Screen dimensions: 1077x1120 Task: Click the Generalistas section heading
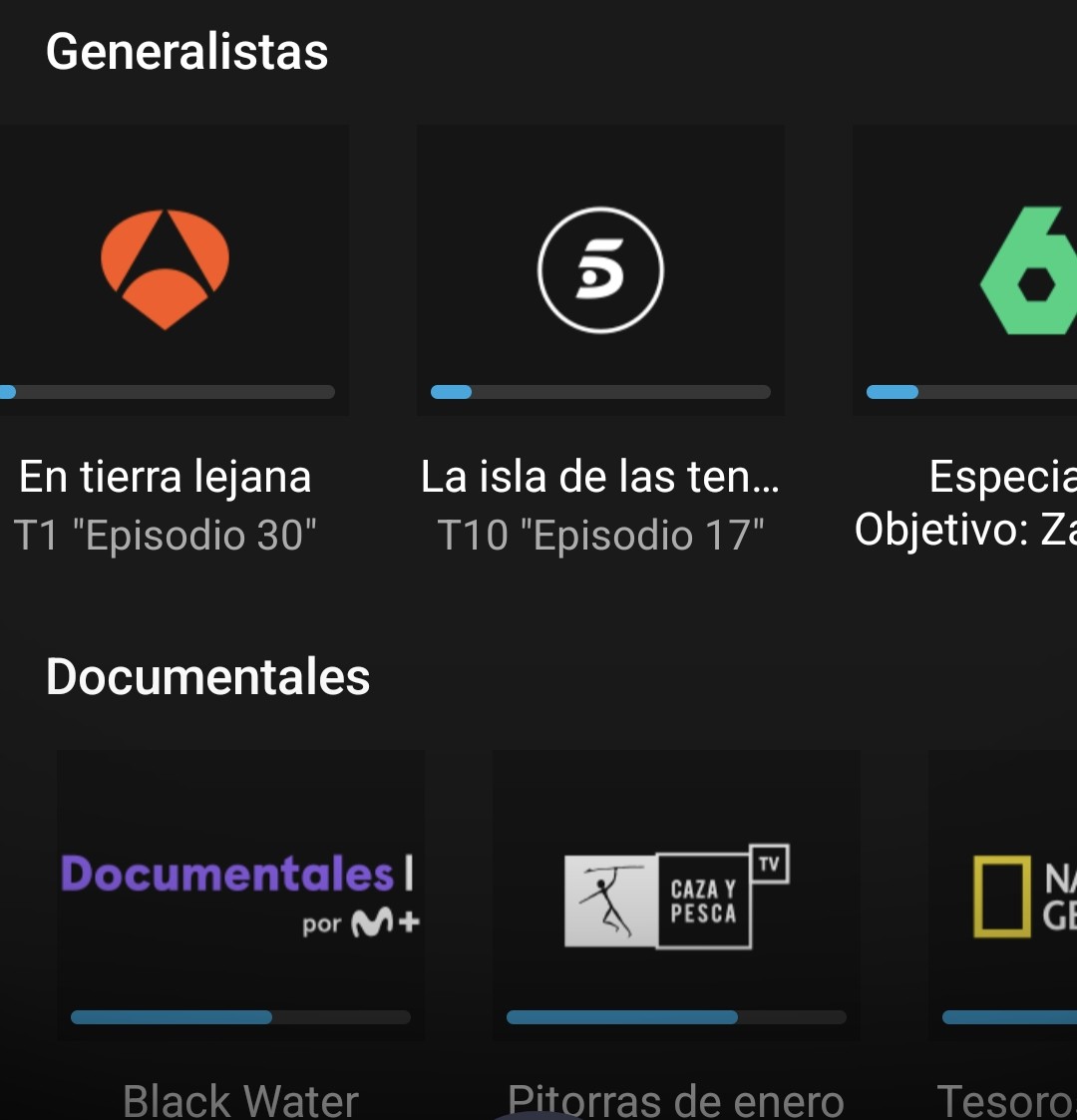tap(187, 52)
